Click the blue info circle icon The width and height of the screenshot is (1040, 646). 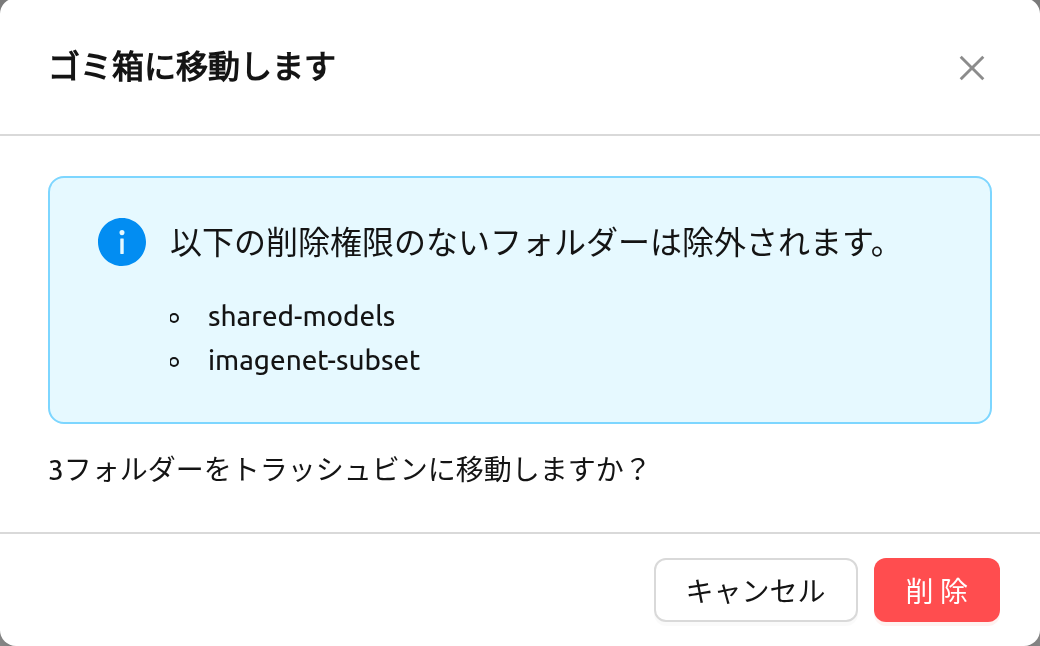[x=122, y=242]
